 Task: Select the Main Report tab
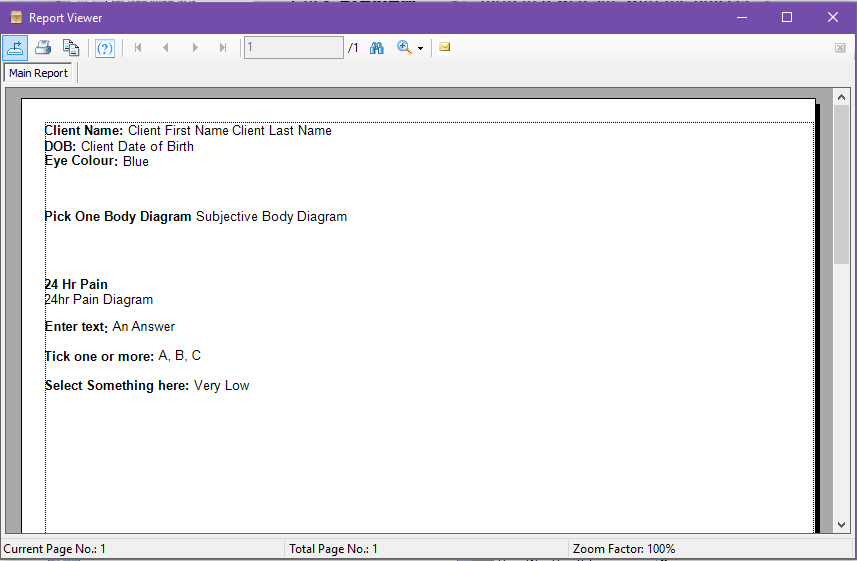click(39, 73)
